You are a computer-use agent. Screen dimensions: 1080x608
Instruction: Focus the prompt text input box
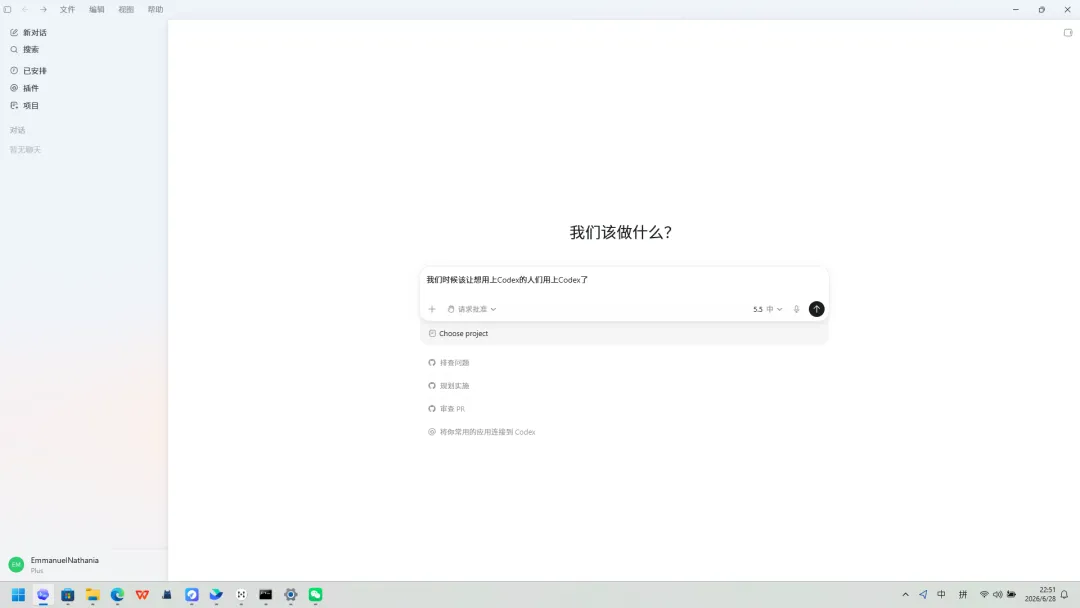point(623,280)
